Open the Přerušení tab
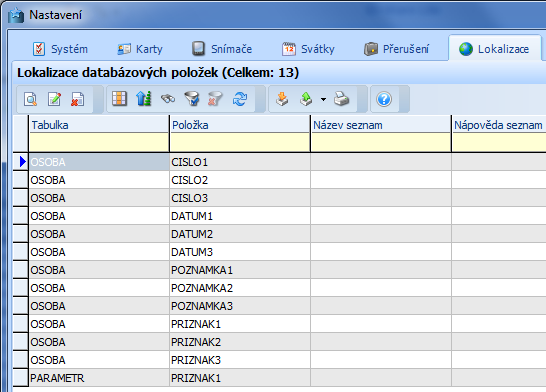The width and height of the screenshot is (546, 392). tap(397, 49)
